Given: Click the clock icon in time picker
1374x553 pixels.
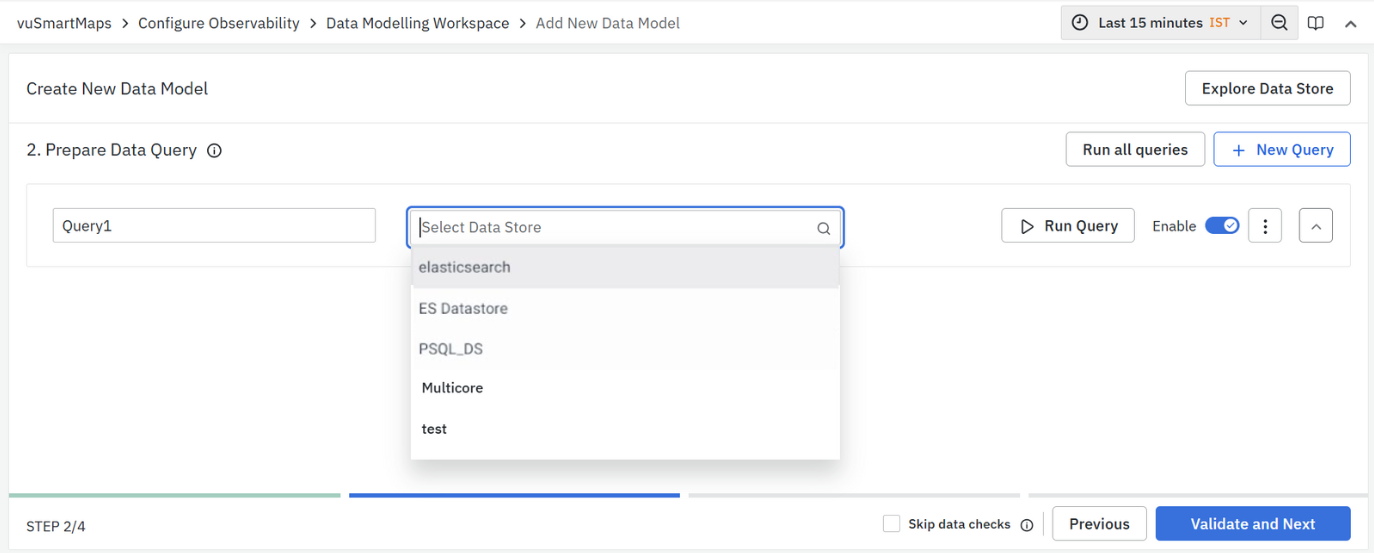Looking at the screenshot, I should tap(1080, 23).
